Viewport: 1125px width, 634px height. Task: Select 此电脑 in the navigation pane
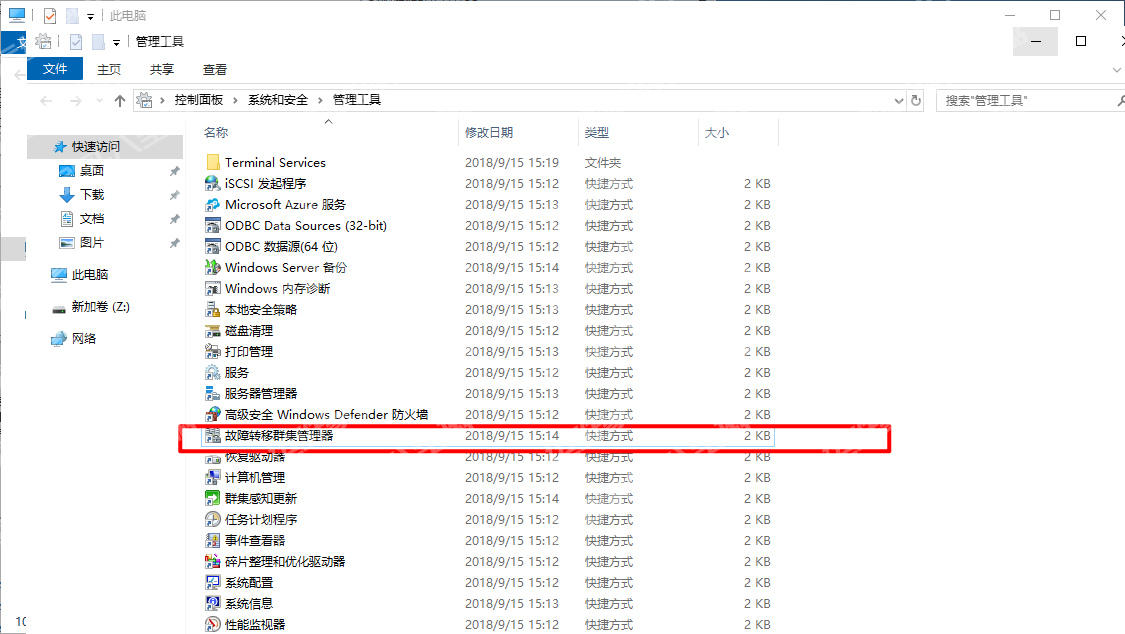point(90,275)
